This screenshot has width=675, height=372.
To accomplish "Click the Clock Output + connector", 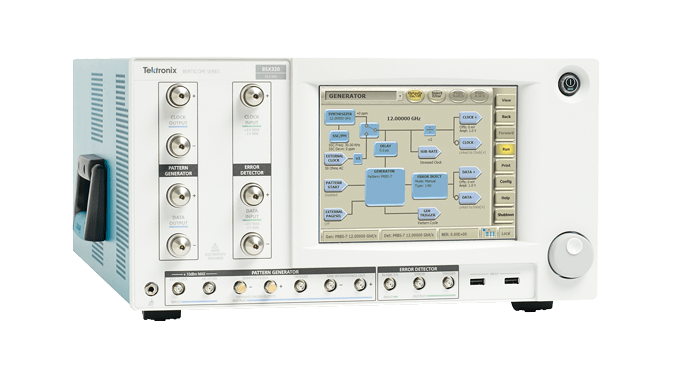I will [x=178, y=96].
